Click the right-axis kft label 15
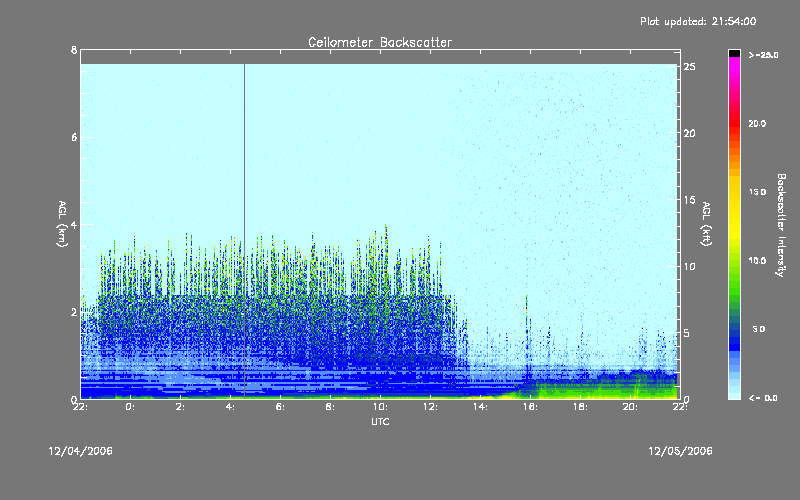 [689, 200]
